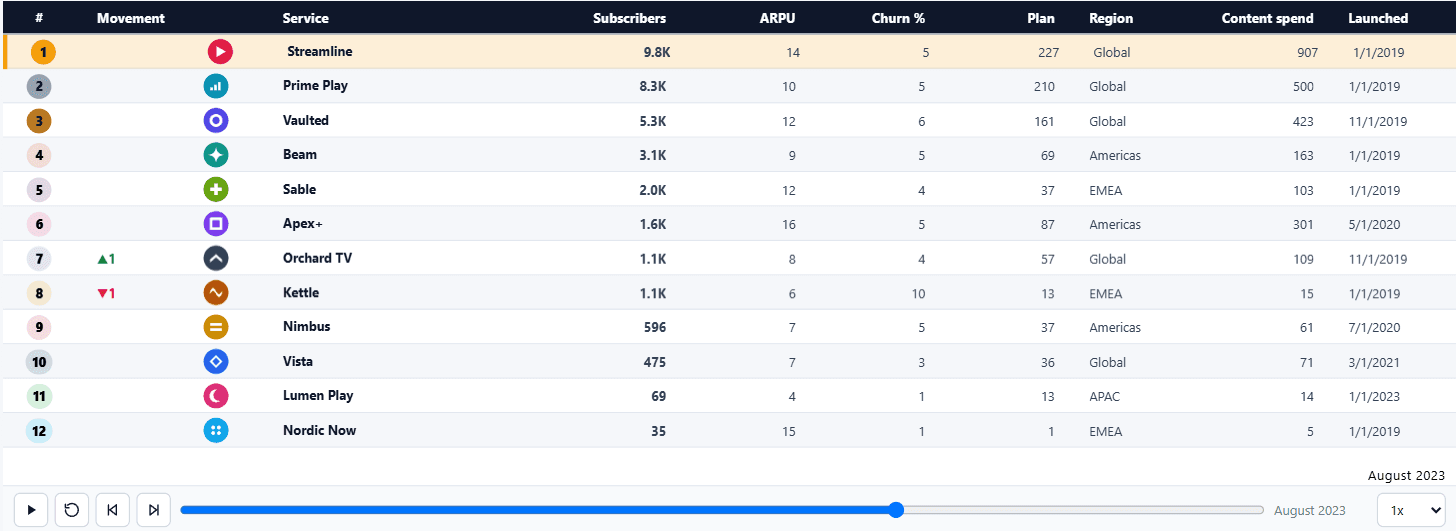Sort by the ARPU column header

click(x=777, y=18)
